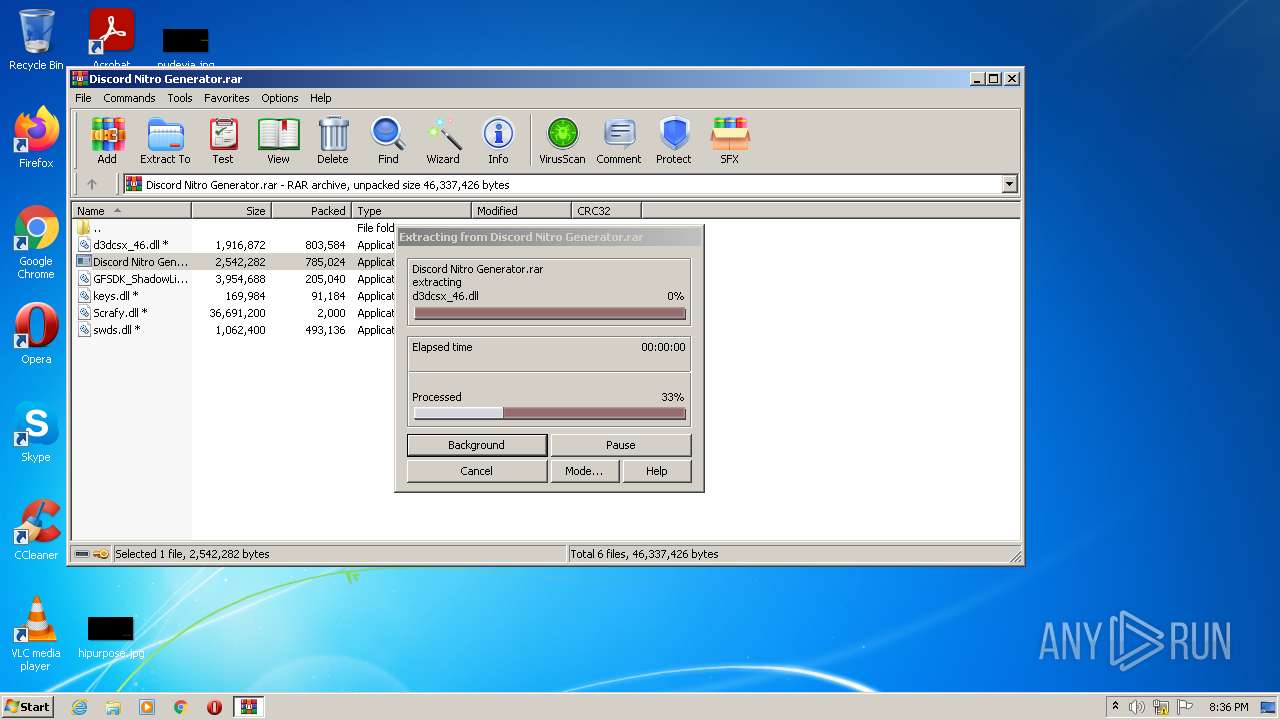The height and width of the screenshot is (720, 1280).
Task: Select the swds.dll file row
Action: click(x=235, y=330)
